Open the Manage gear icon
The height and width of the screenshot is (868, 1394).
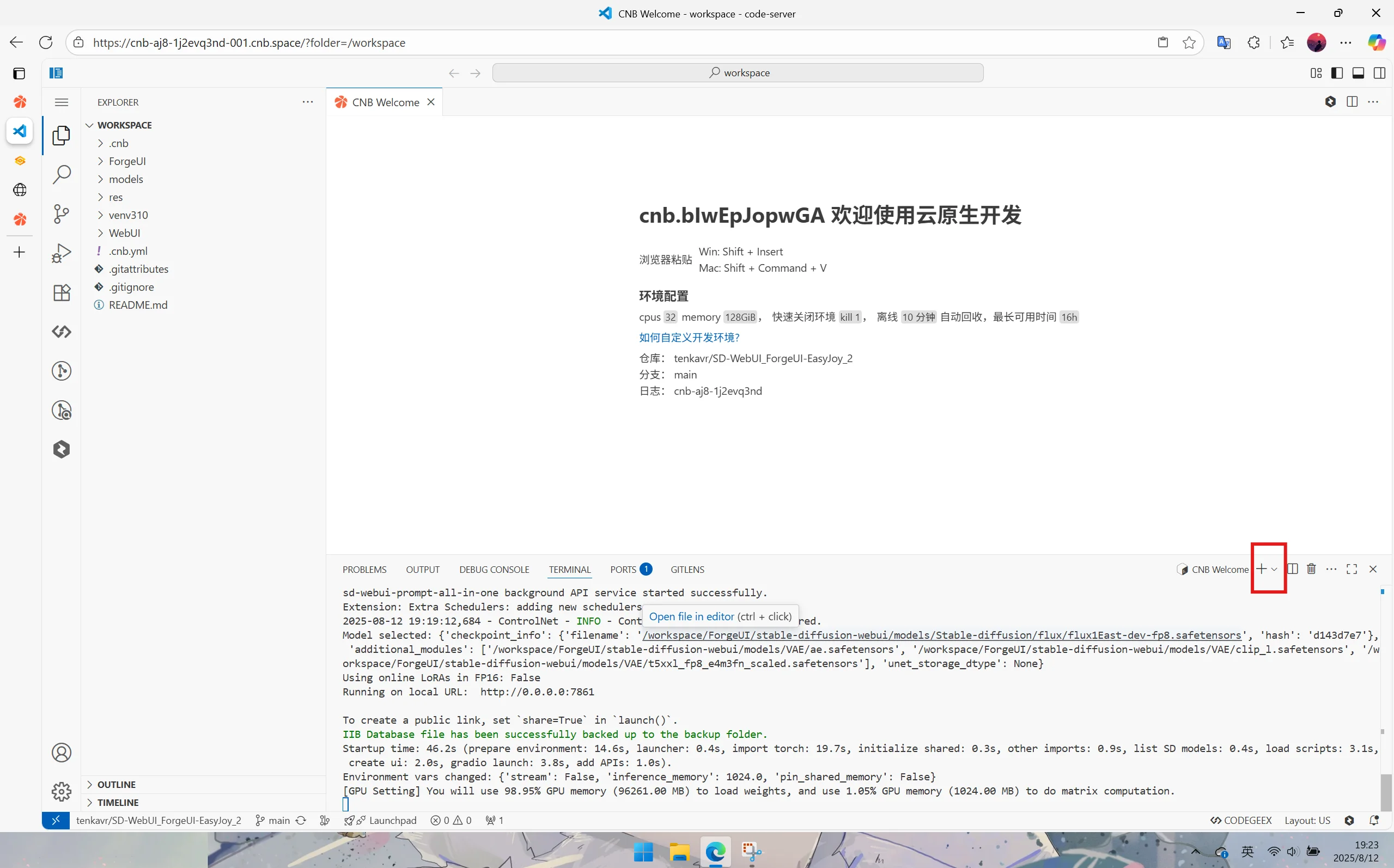62,792
